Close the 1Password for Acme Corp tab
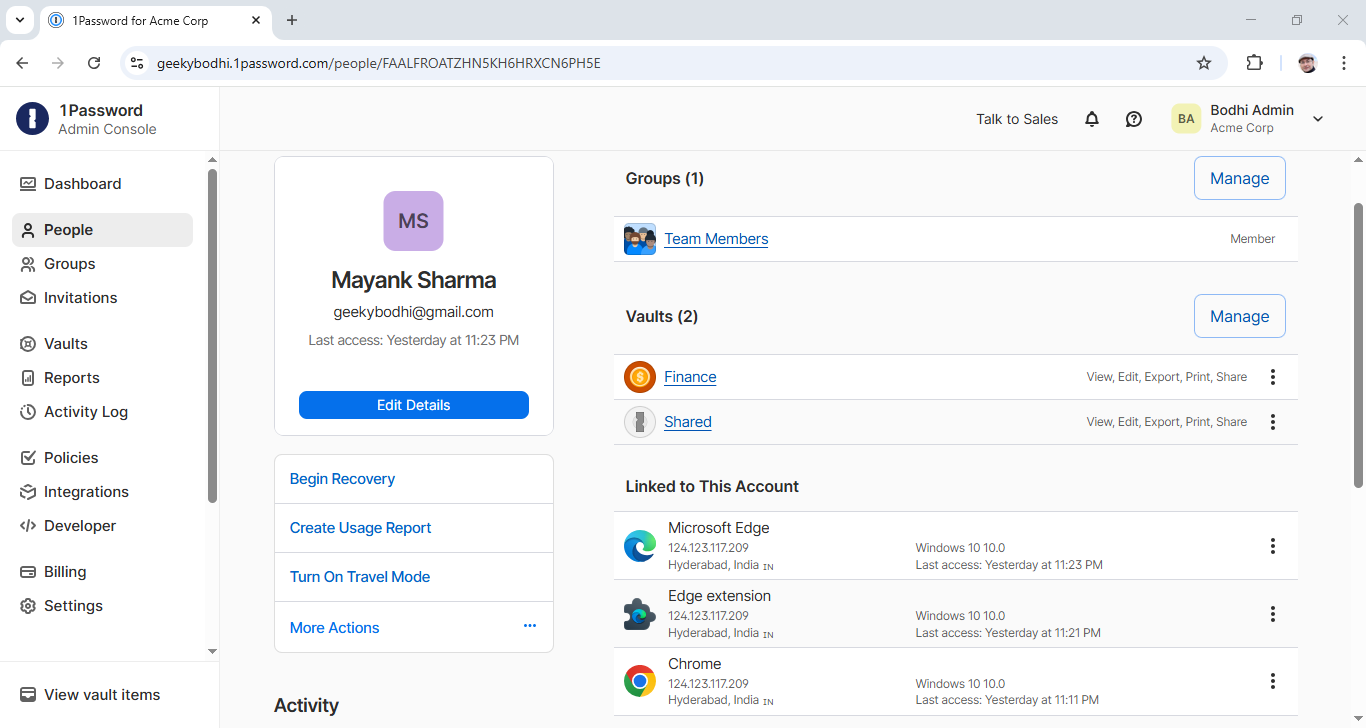The height and width of the screenshot is (728, 1366). (x=257, y=20)
